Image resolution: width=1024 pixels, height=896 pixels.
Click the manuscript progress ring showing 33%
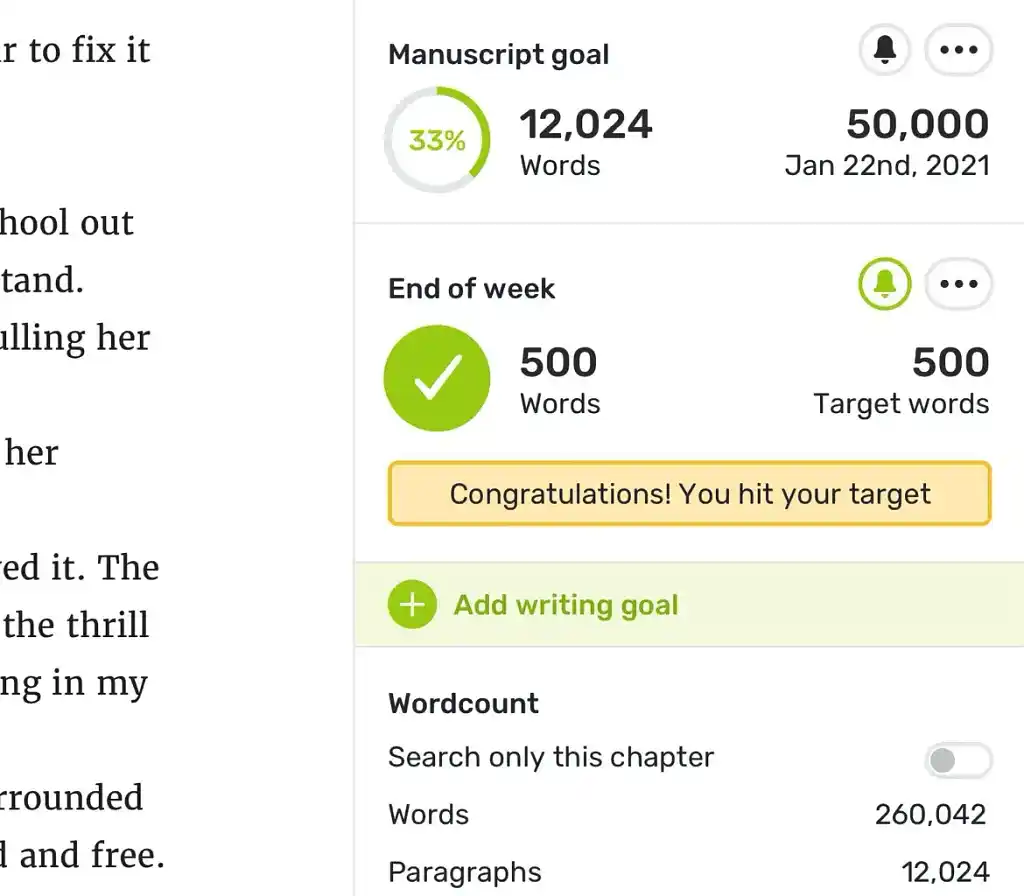(437, 142)
